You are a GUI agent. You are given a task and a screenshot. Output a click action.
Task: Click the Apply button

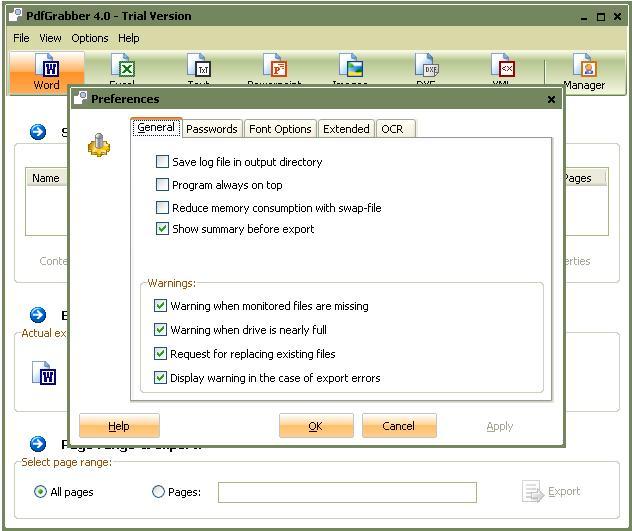pos(500,426)
